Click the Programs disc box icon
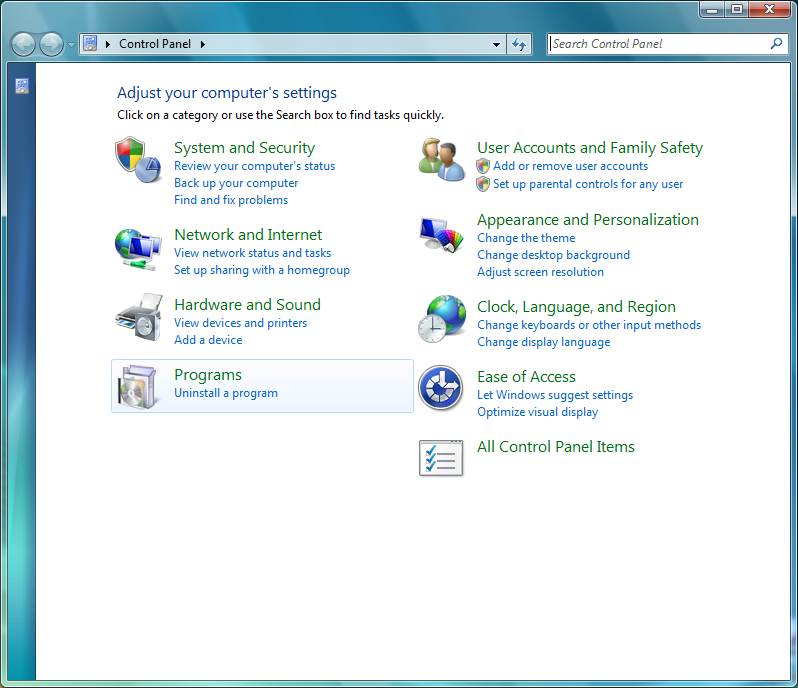The height and width of the screenshot is (688, 798). pyautogui.click(x=137, y=386)
